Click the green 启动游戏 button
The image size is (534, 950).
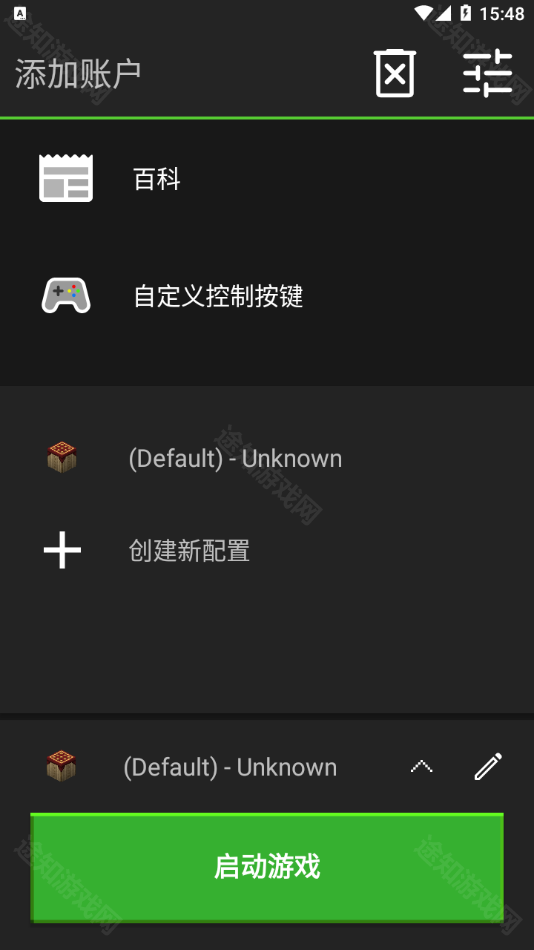[267, 867]
